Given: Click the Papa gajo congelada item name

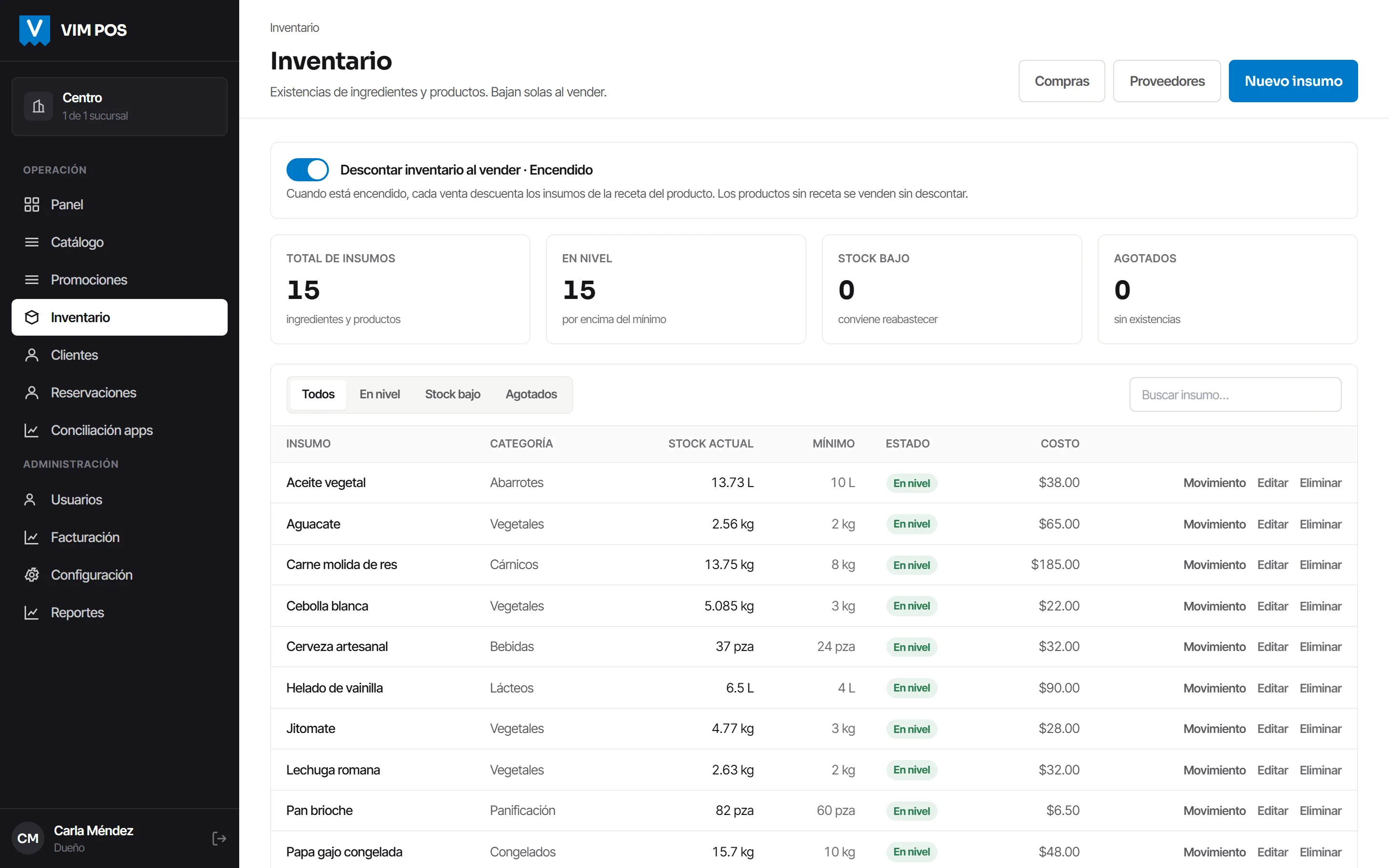Looking at the screenshot, I should click(344, 852).
